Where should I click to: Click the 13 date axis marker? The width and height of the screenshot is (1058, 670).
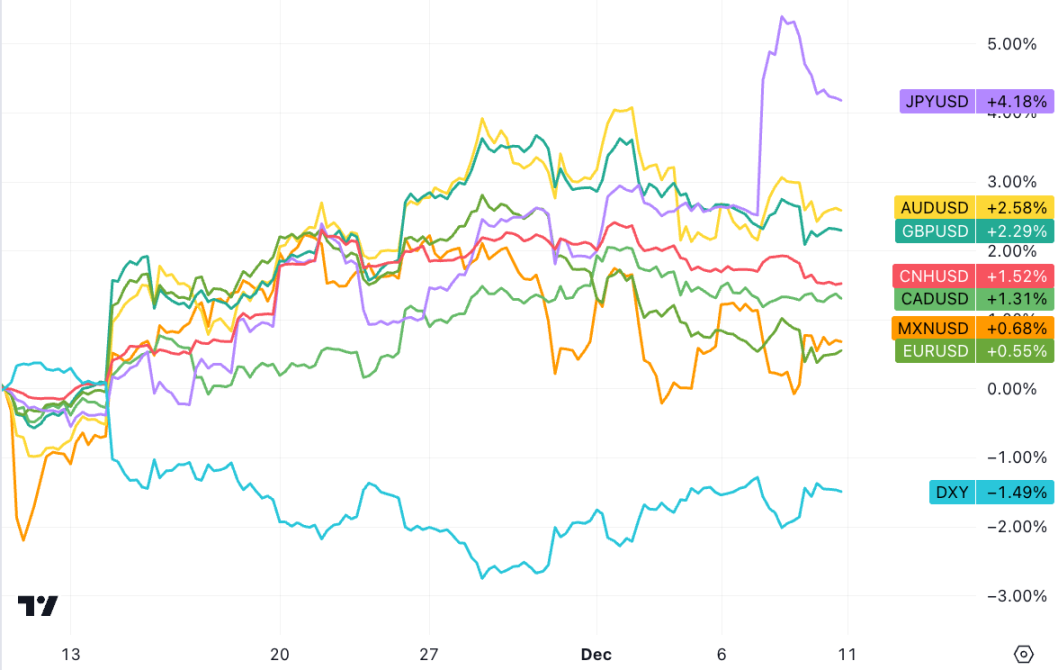70,654
